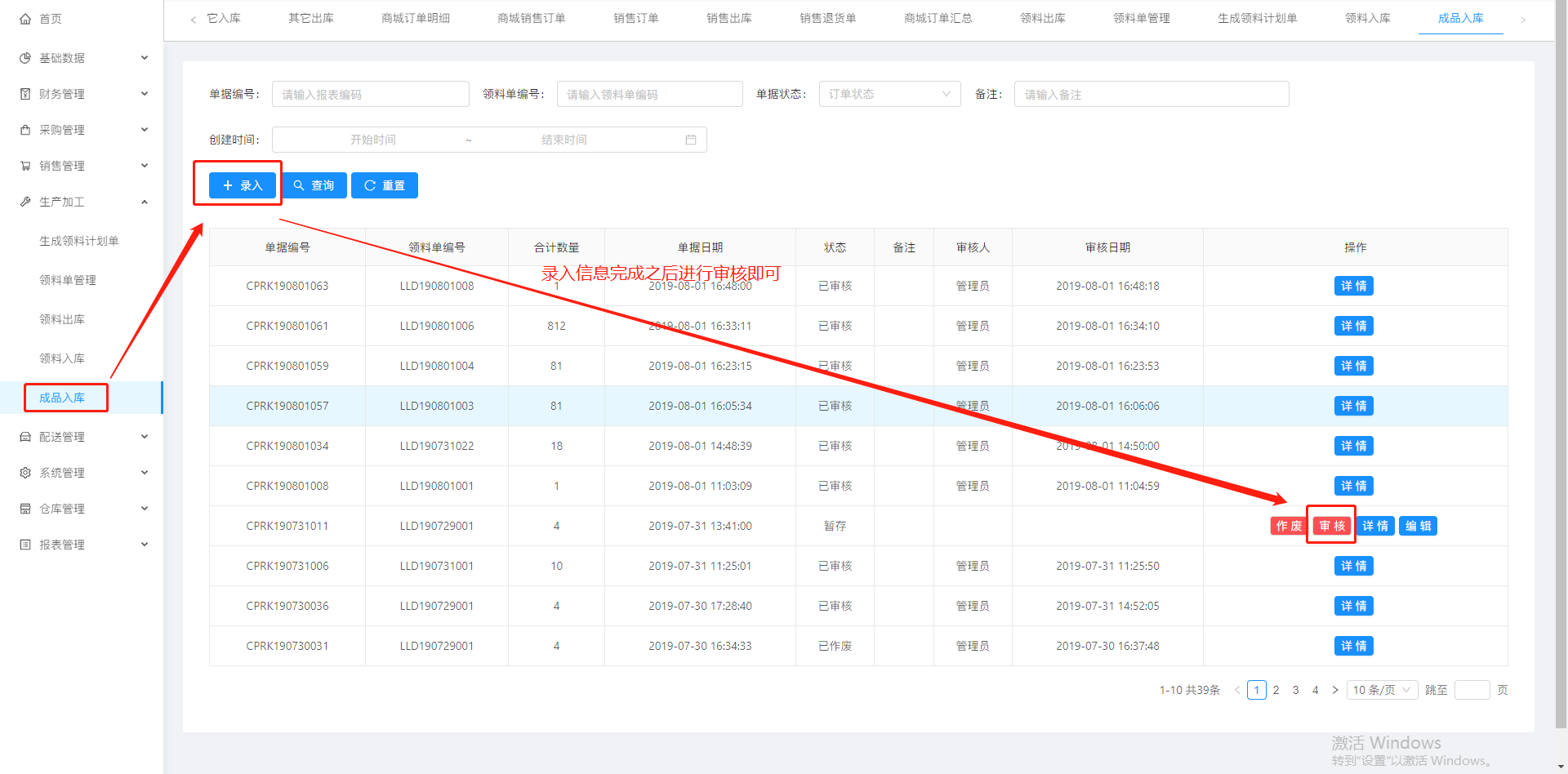1568x774 pixels.
Task: Click the 结束时间 date field
Action: click(564, 140)
